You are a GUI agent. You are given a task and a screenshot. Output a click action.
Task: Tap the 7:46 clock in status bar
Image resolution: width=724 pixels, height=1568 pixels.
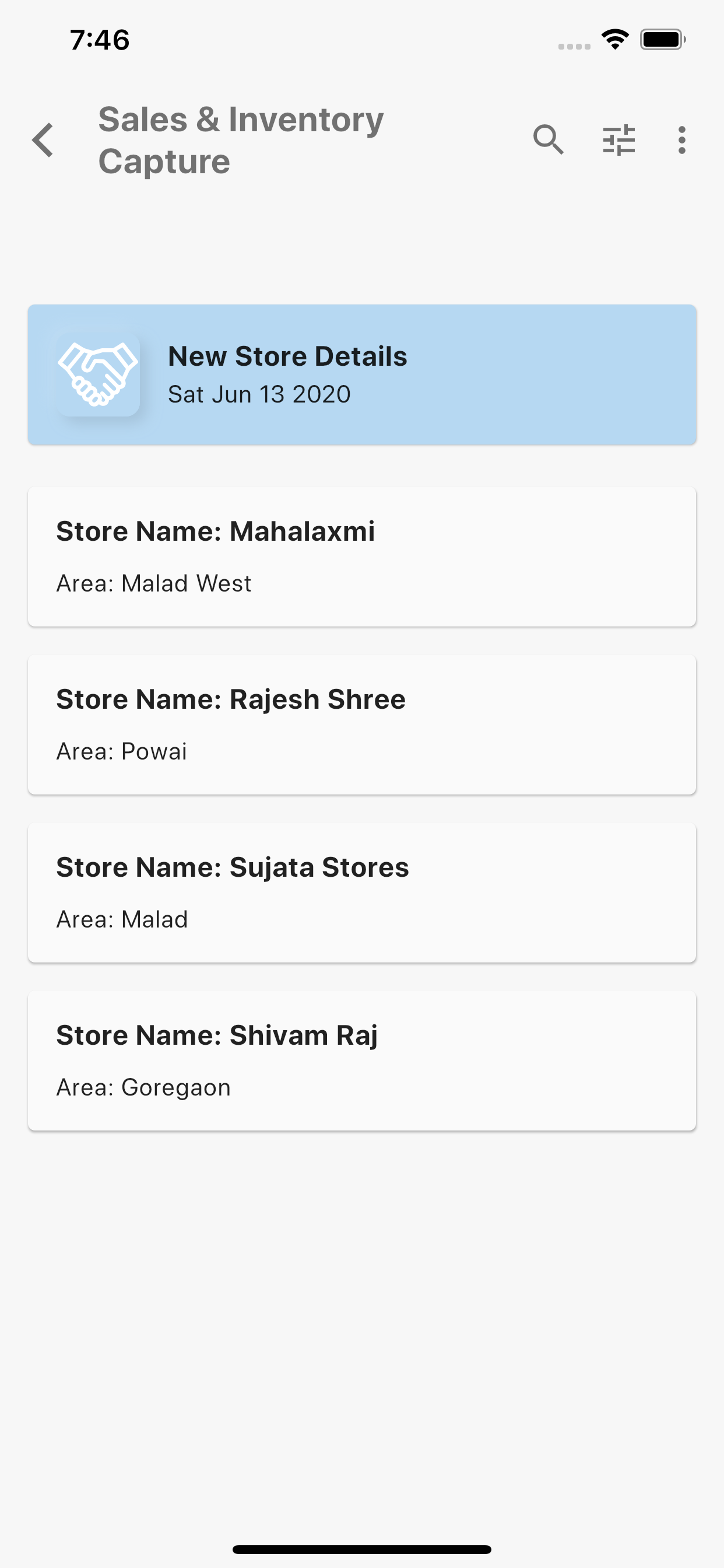(100, 40)
